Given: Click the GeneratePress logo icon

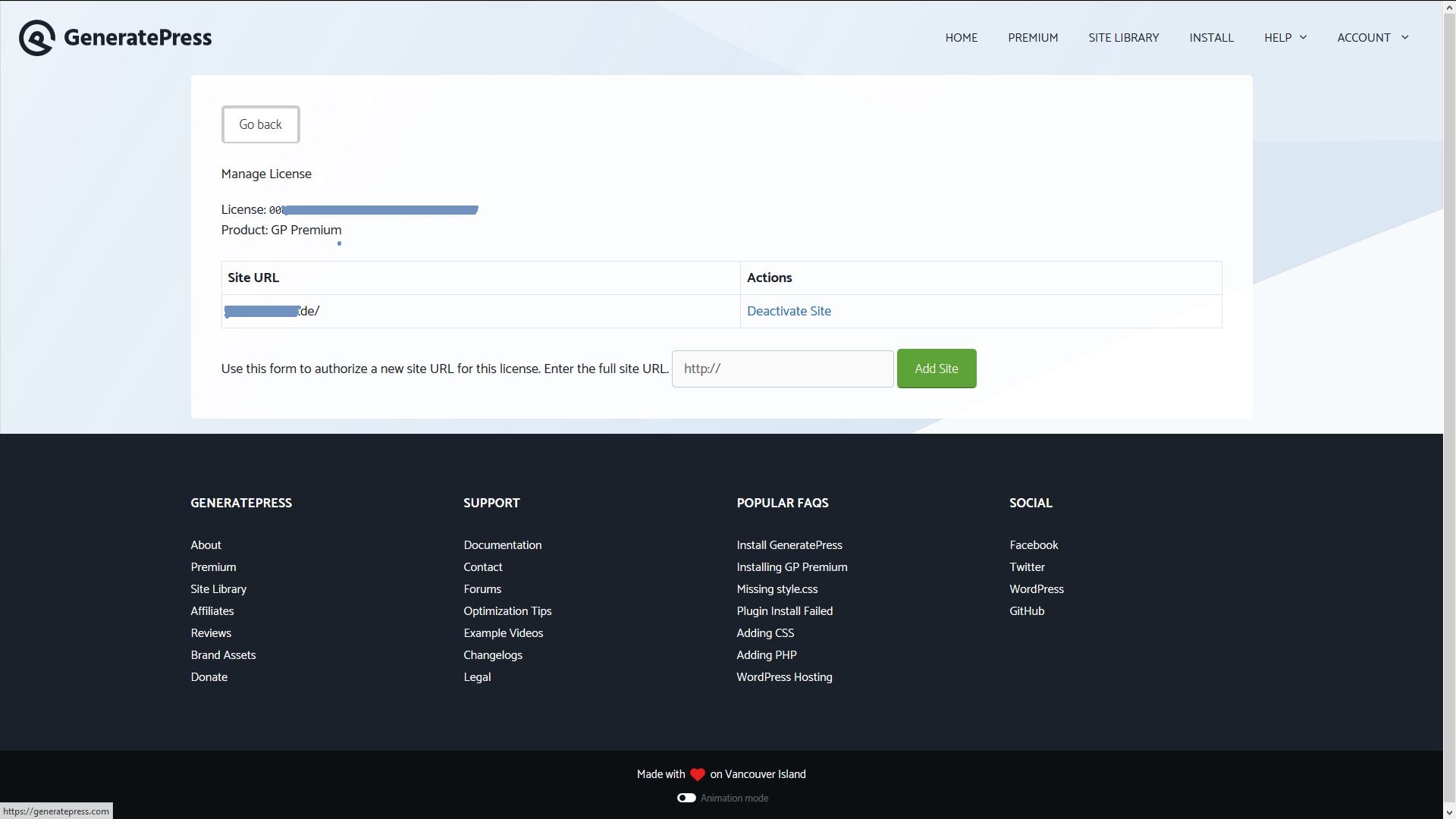Looking at the screenshot, I should tap(36, 38).
